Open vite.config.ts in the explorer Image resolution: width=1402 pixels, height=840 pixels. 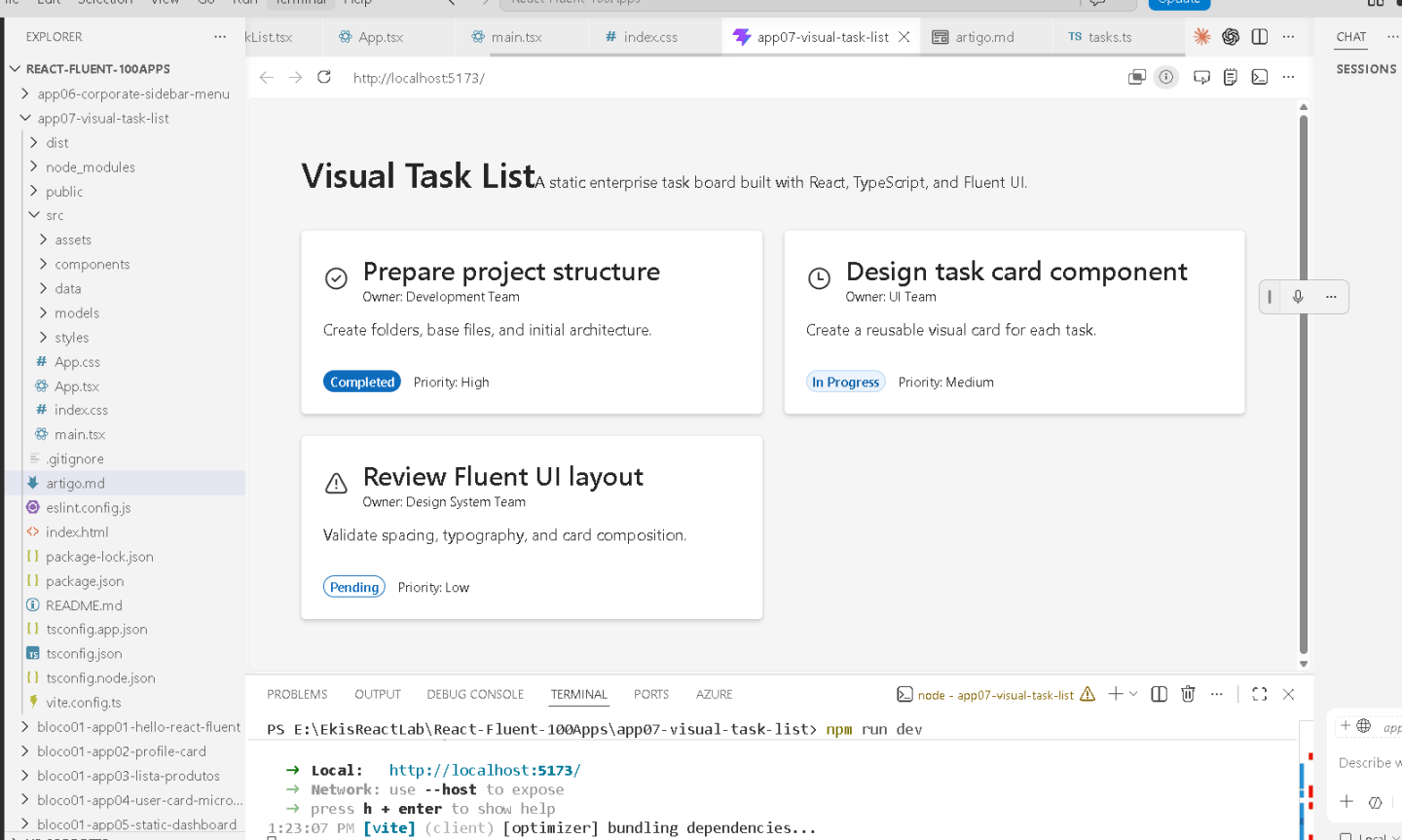click(x=84, y=702)
